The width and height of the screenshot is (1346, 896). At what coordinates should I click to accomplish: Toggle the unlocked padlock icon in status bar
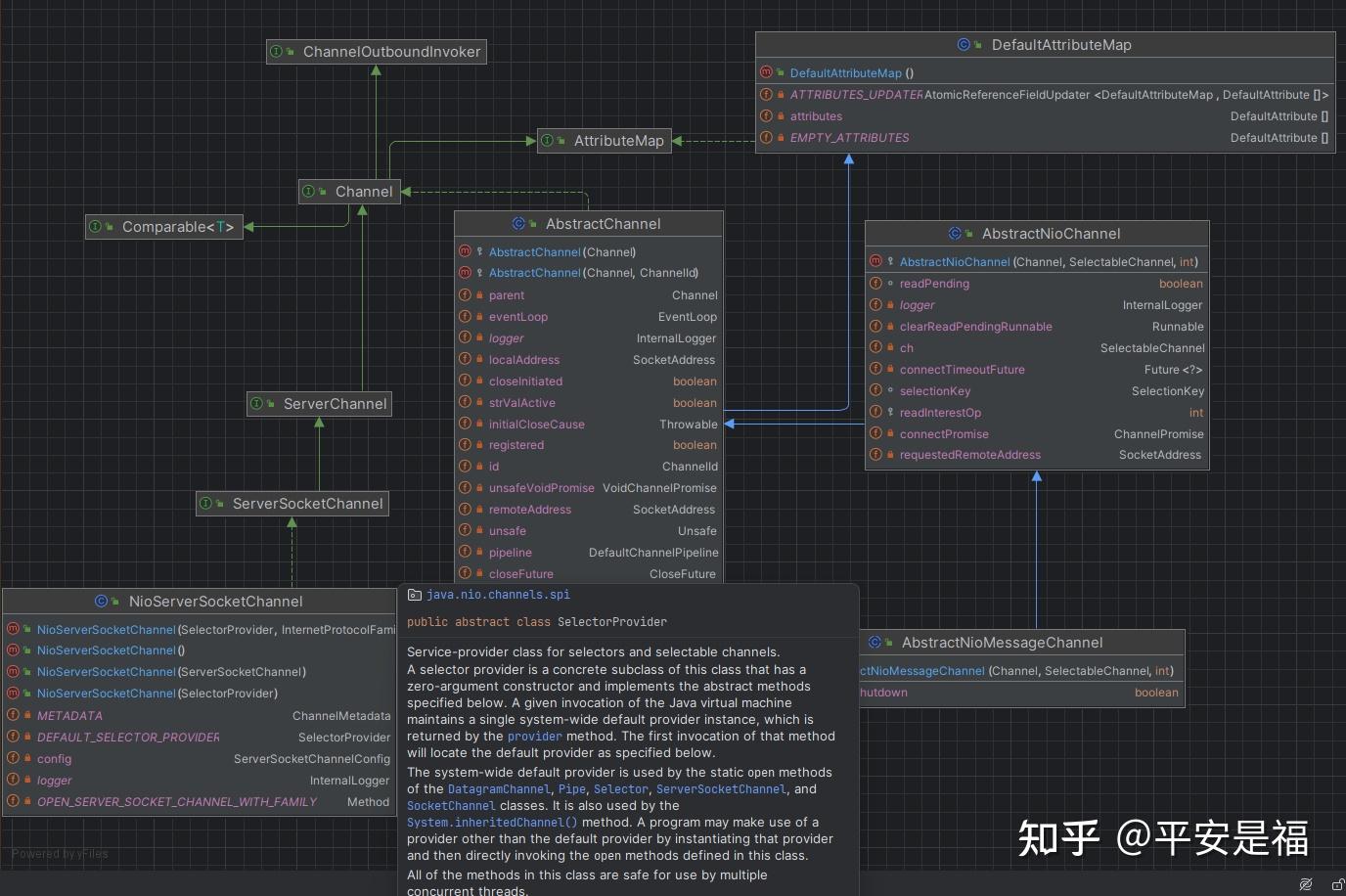click(1337, 884)
